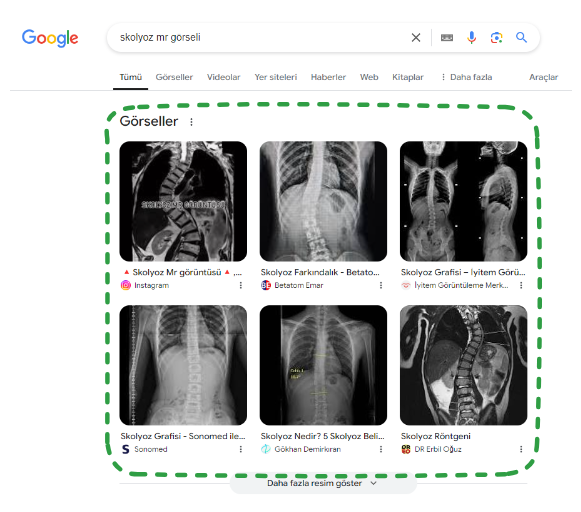Click the Skolyoz Nedir? 5 Skolyoz Beli... title
The image size is (581, 512).
(323, 436)
